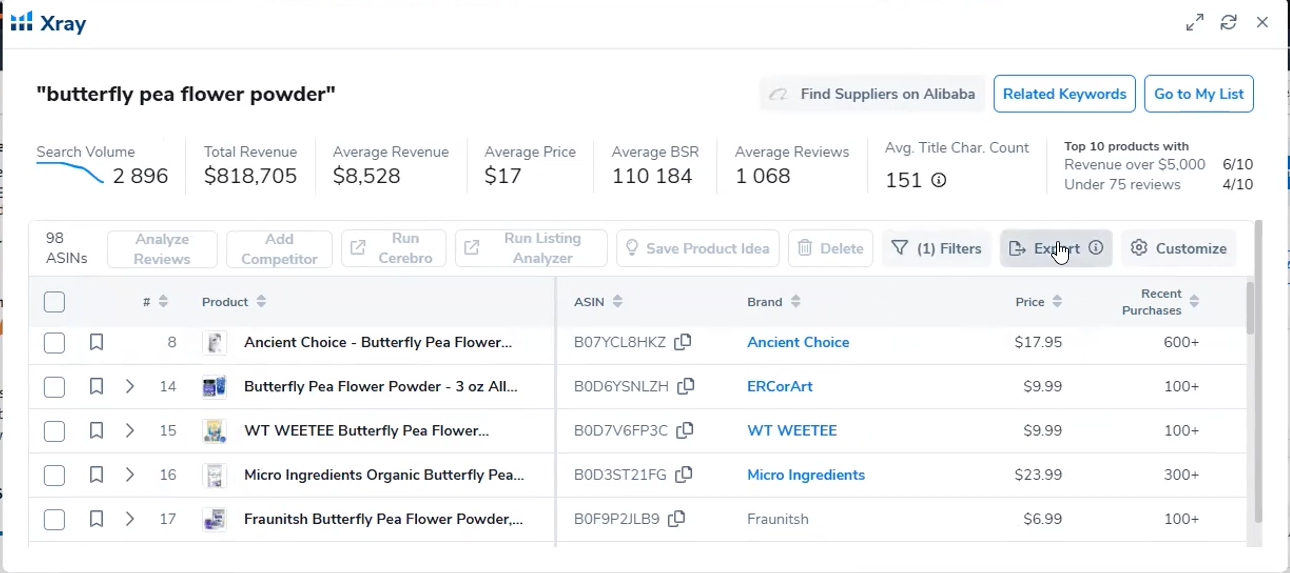Run Cerebro on selected ASINs
The height and width of the screenshot is (573, 1290).
393,249
